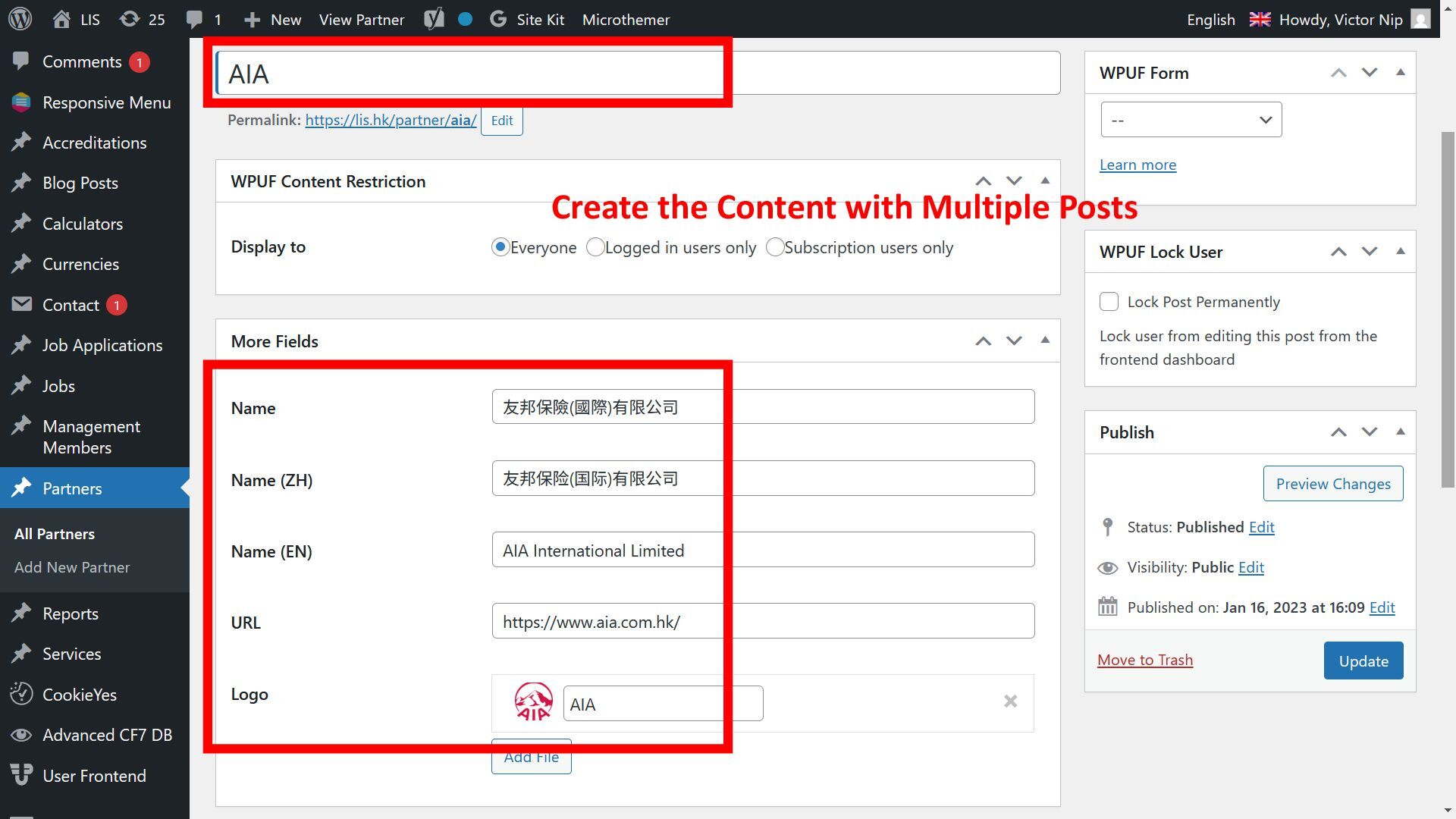Click the Currencies pin icon
Image resolution: width=1456 pixels, height=819 pixels.
tap(21, 264)
